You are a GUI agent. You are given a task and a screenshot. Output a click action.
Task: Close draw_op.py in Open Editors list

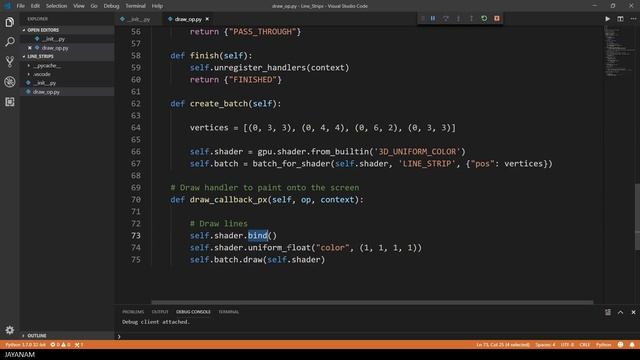point(30,48)
